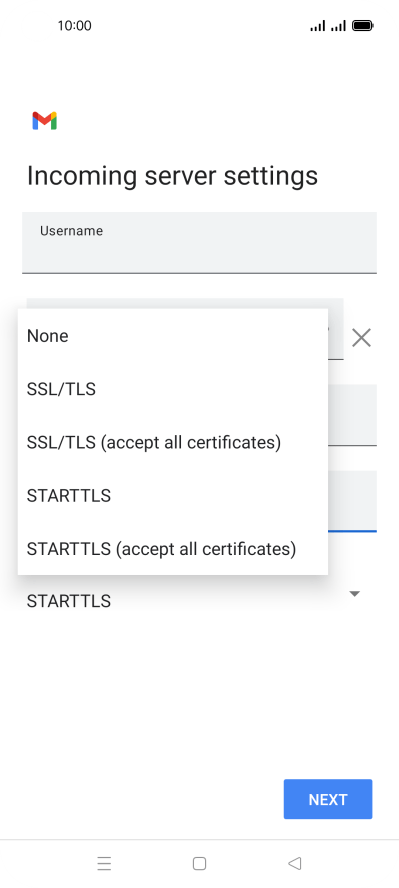Clear the password field with X icon

361,338
